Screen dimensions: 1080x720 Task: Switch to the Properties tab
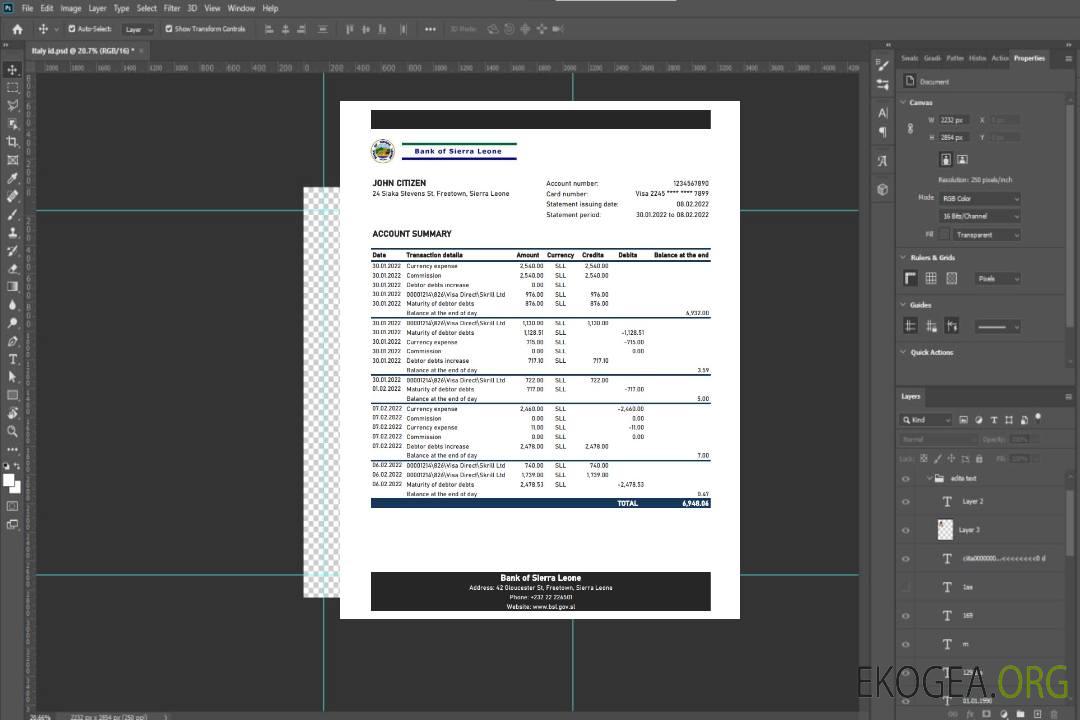[1029, 59]
